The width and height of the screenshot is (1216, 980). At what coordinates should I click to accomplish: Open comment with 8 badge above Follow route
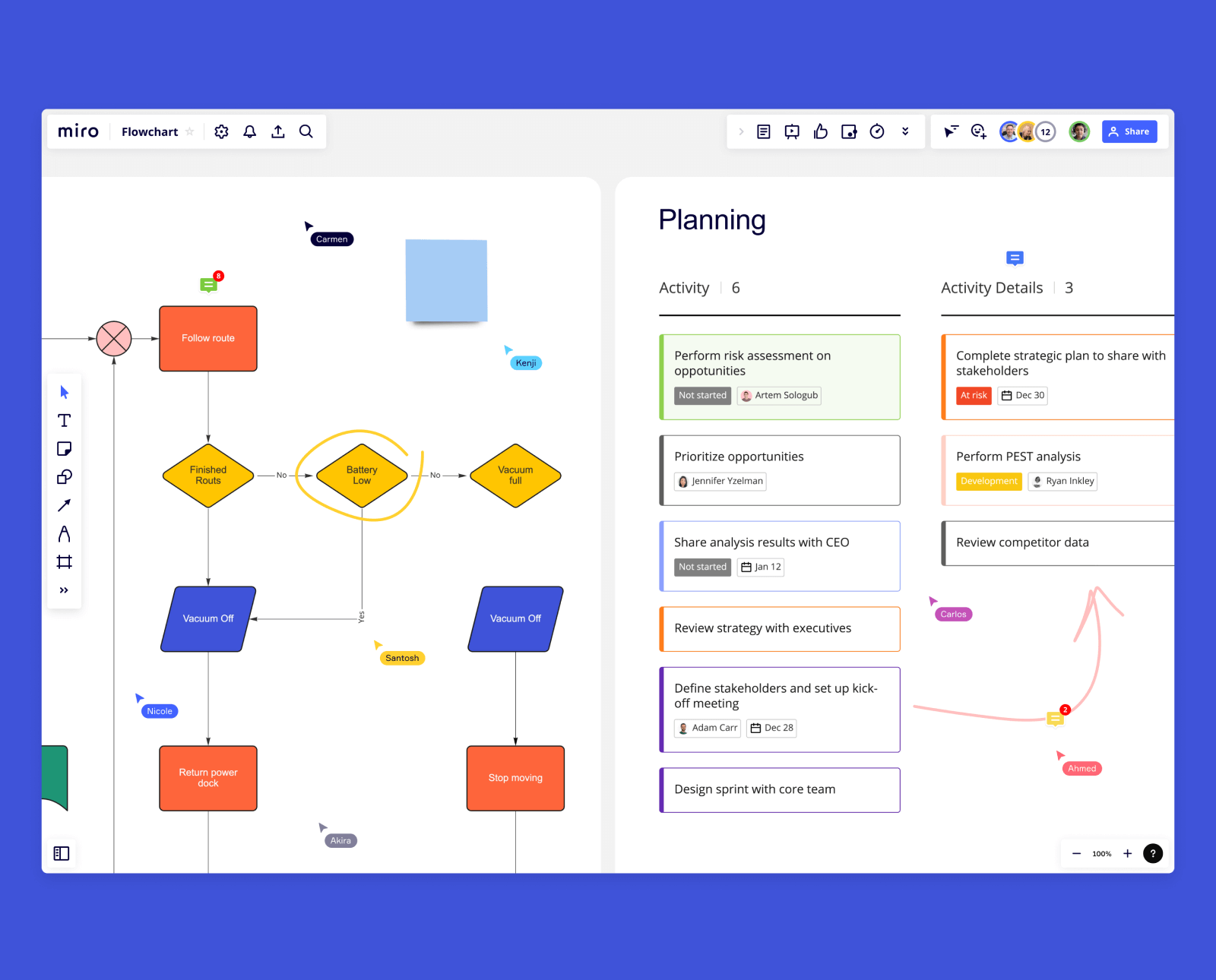[208, 285]
